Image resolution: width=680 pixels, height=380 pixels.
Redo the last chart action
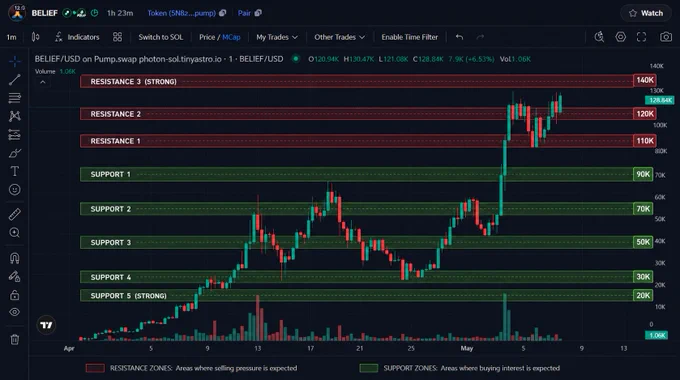480,37
